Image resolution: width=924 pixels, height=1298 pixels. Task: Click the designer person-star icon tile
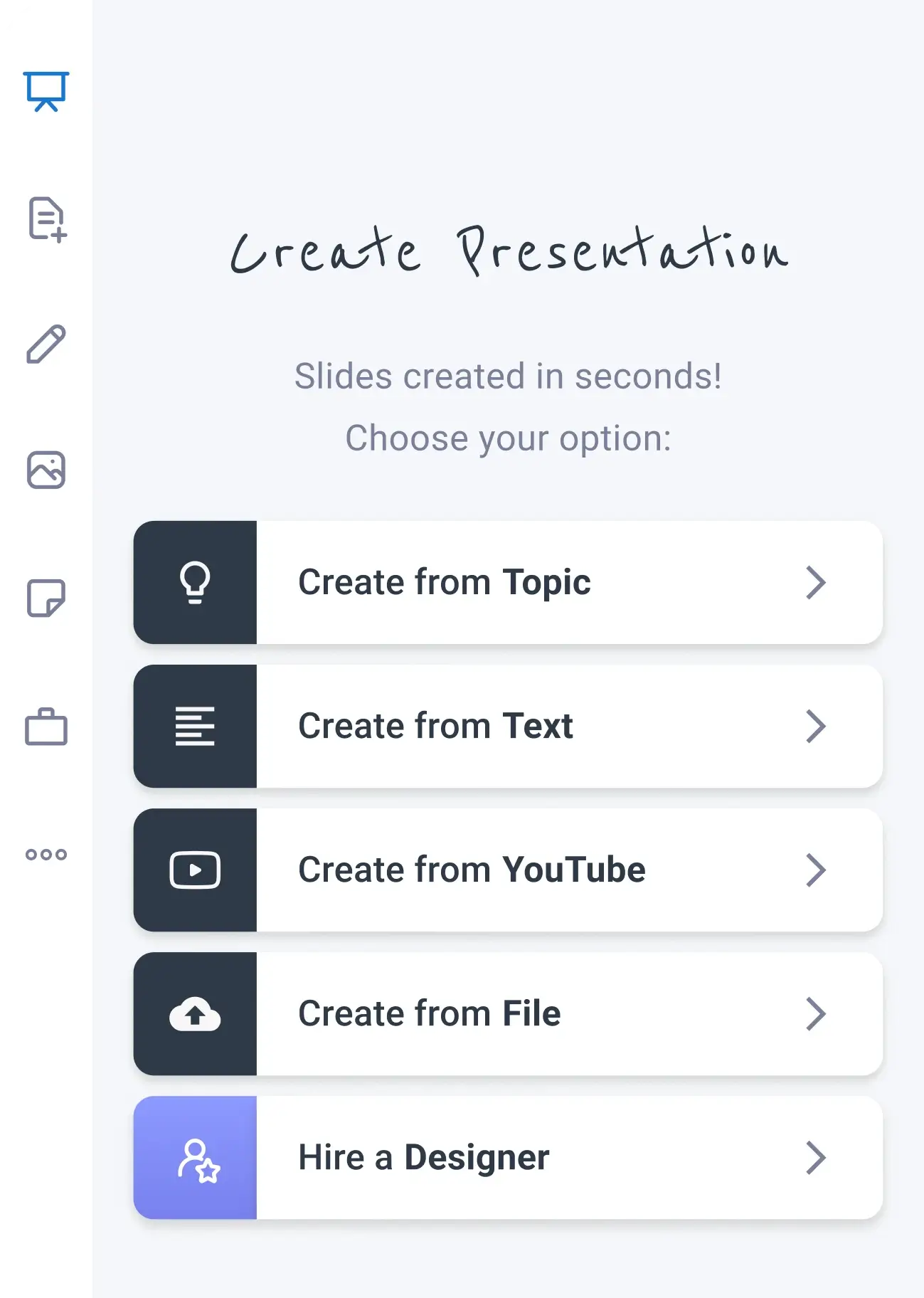pos(195,1158)
